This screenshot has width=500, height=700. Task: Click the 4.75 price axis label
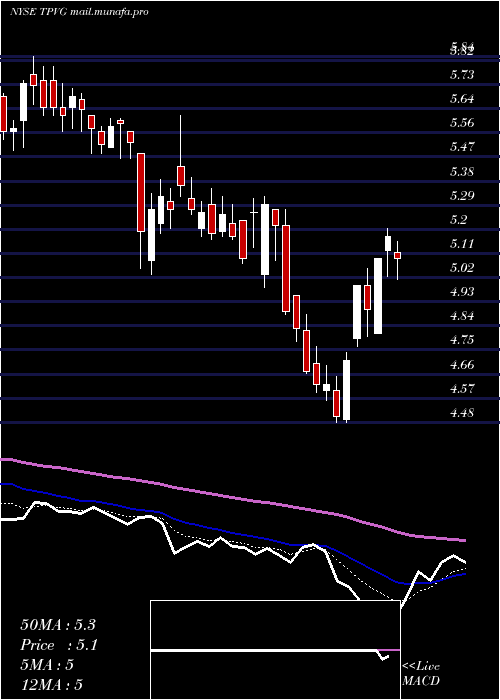[x=462, y=341]
